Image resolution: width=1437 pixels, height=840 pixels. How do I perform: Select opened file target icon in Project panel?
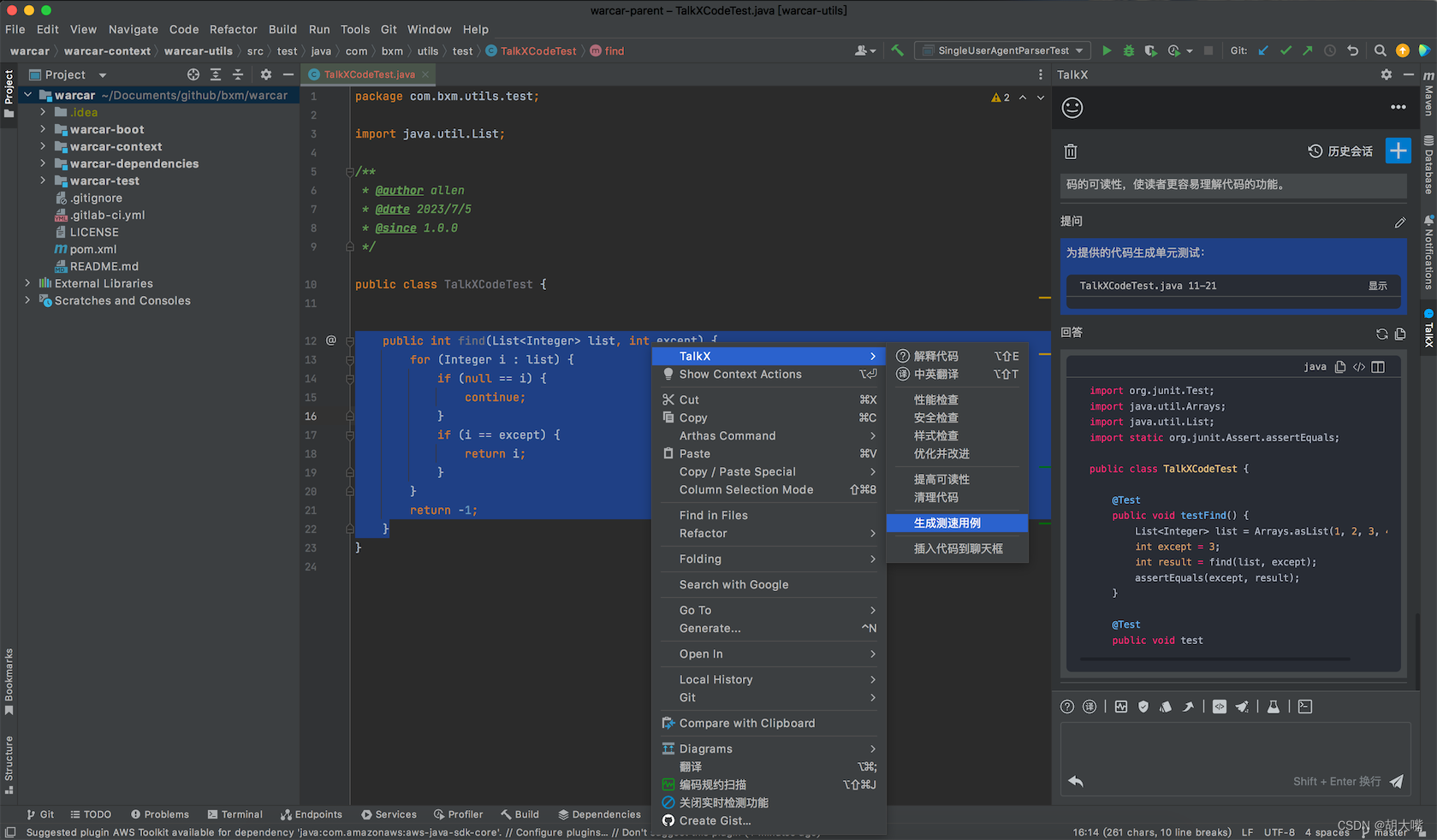pos(193,74)
